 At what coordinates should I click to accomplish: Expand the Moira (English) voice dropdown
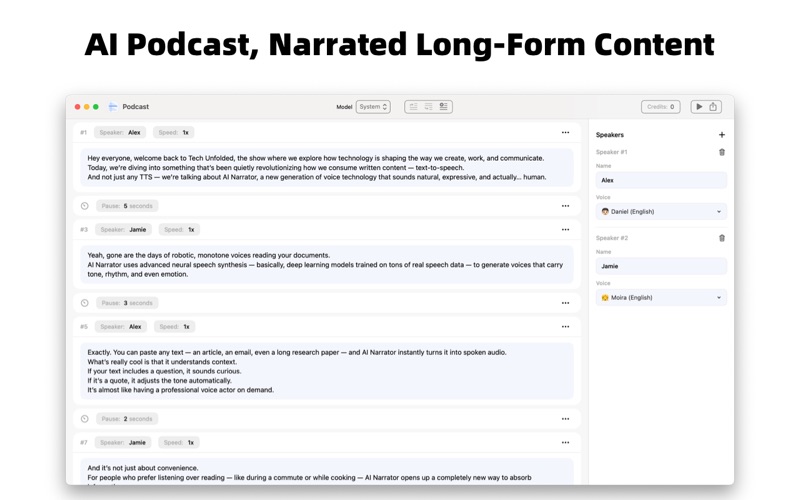point(661,298)
